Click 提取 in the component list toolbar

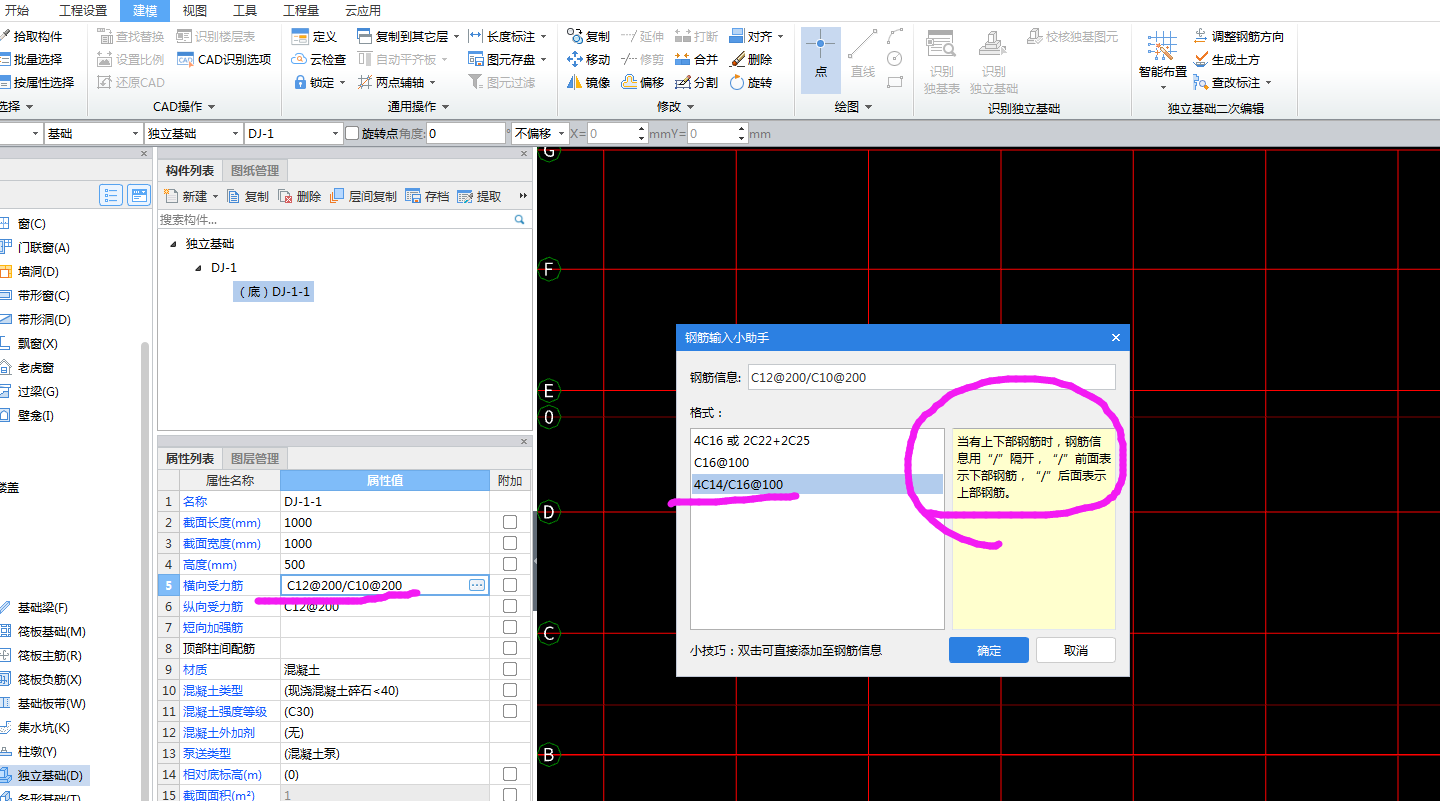(x=479, y=196)
